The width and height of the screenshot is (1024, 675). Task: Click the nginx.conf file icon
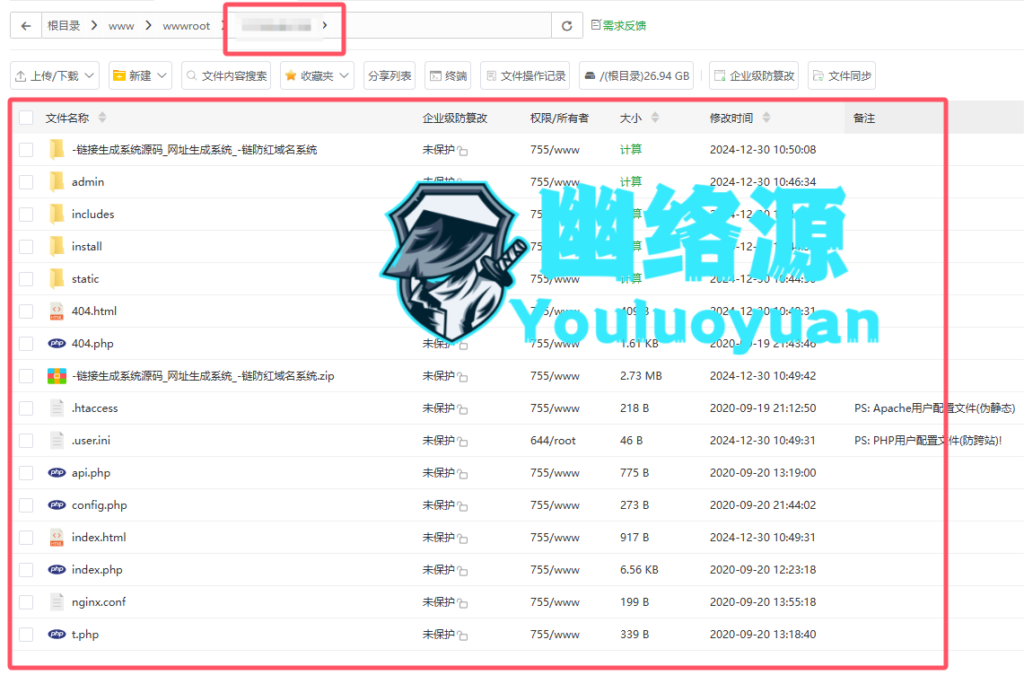pyautogui.click(x=57, y=602)
